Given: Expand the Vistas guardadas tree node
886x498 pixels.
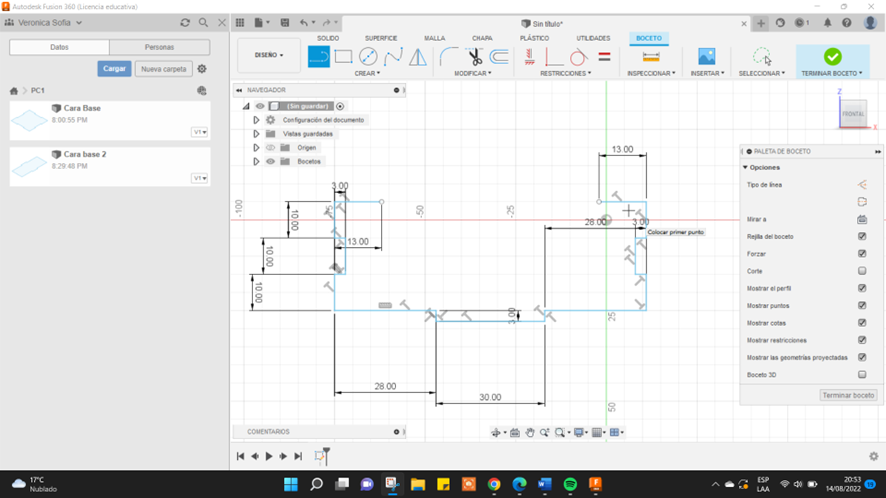Looking at the screenshot, I should [x=256, y=134].
